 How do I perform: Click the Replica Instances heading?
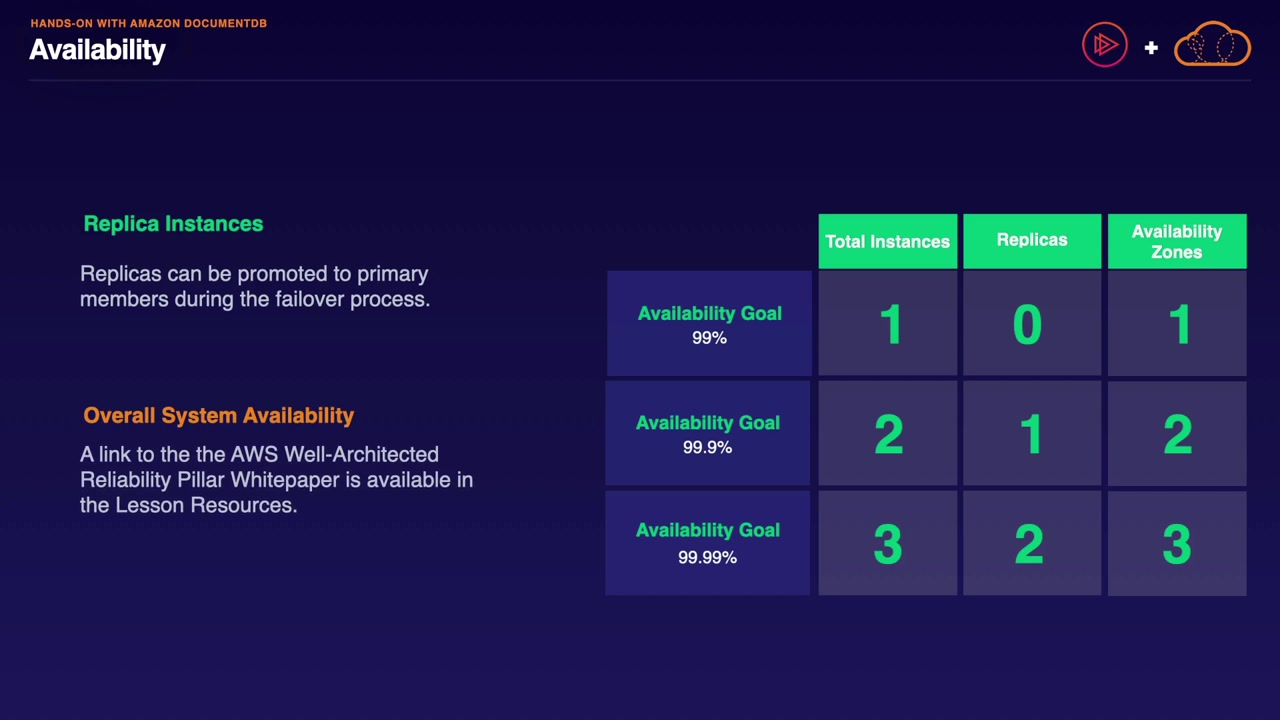pyautogui.click(x=173, y=224)
